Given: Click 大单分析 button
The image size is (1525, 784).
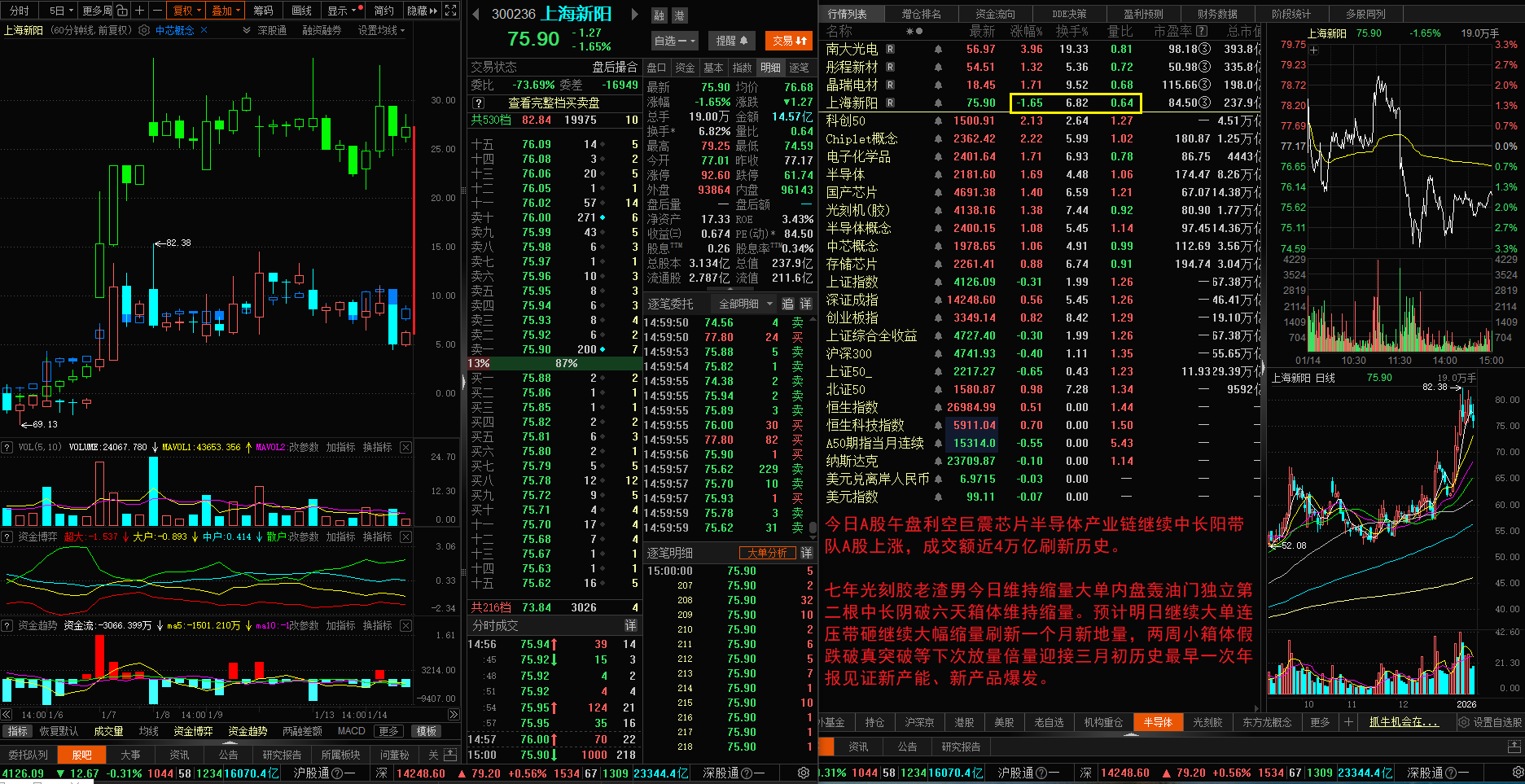Looking at the screenshot, I should pyautogui.click(x=767, y=553).
